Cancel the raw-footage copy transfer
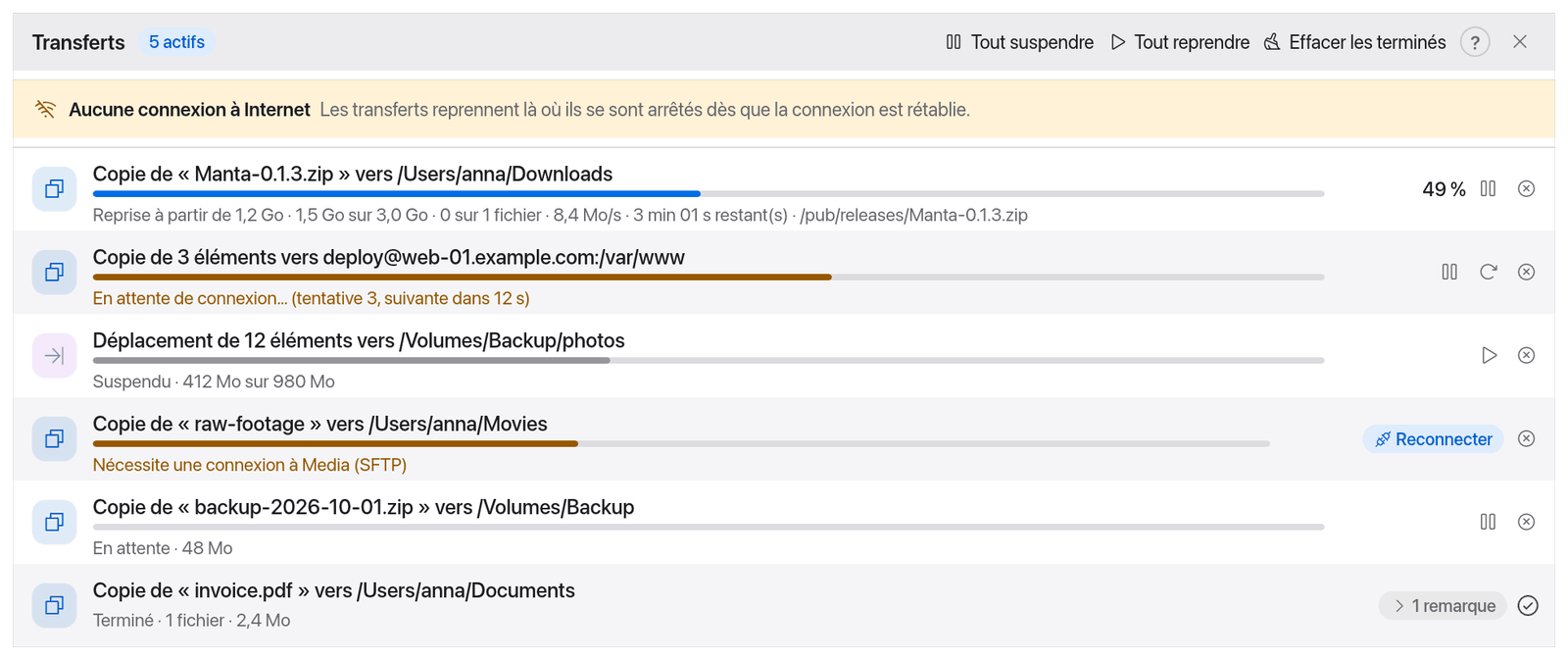This screenshot has height=660, width=1568. click(x=1526, y=439)
